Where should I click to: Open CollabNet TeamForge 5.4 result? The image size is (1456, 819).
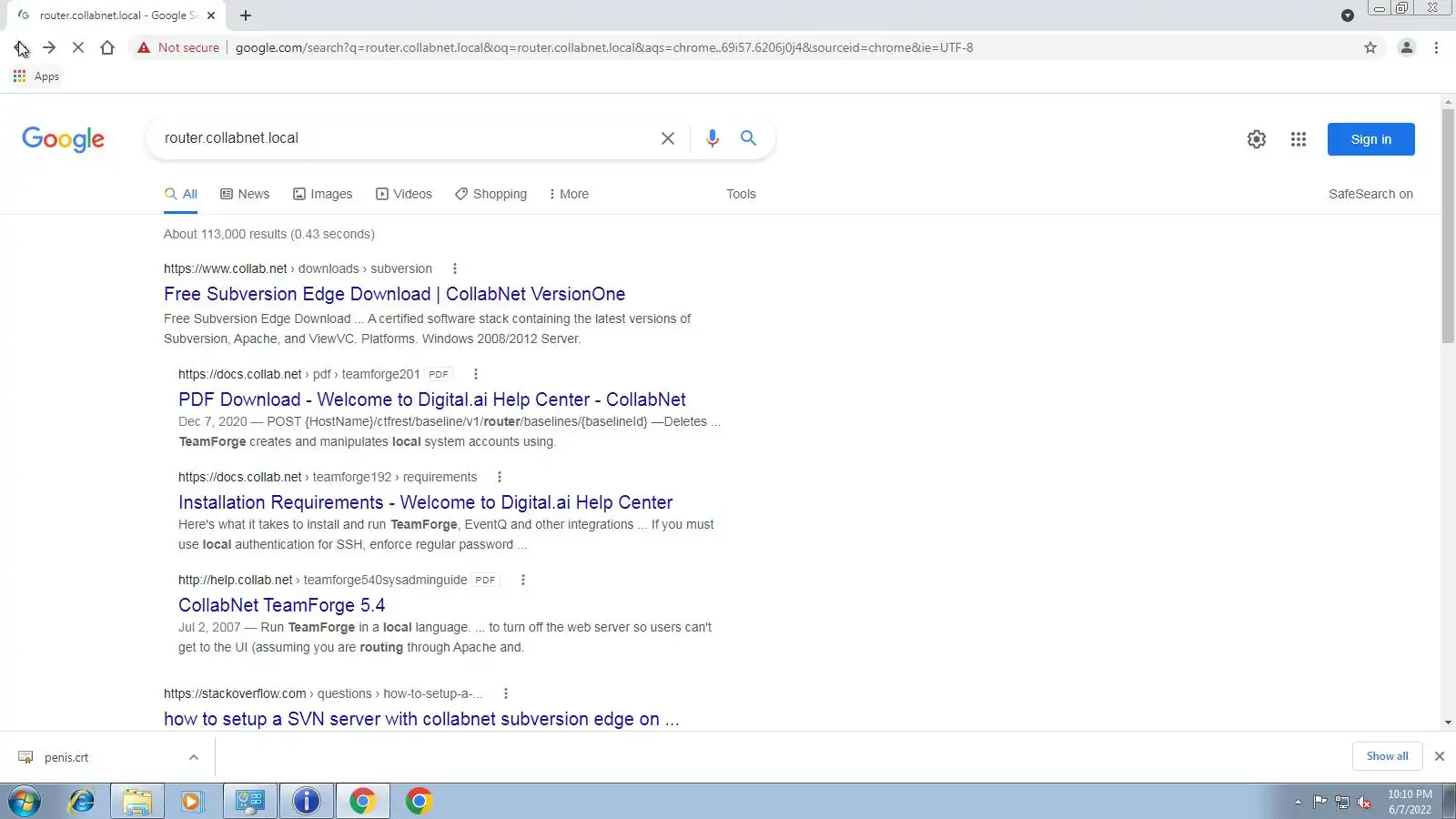click(x=282, y=605)
